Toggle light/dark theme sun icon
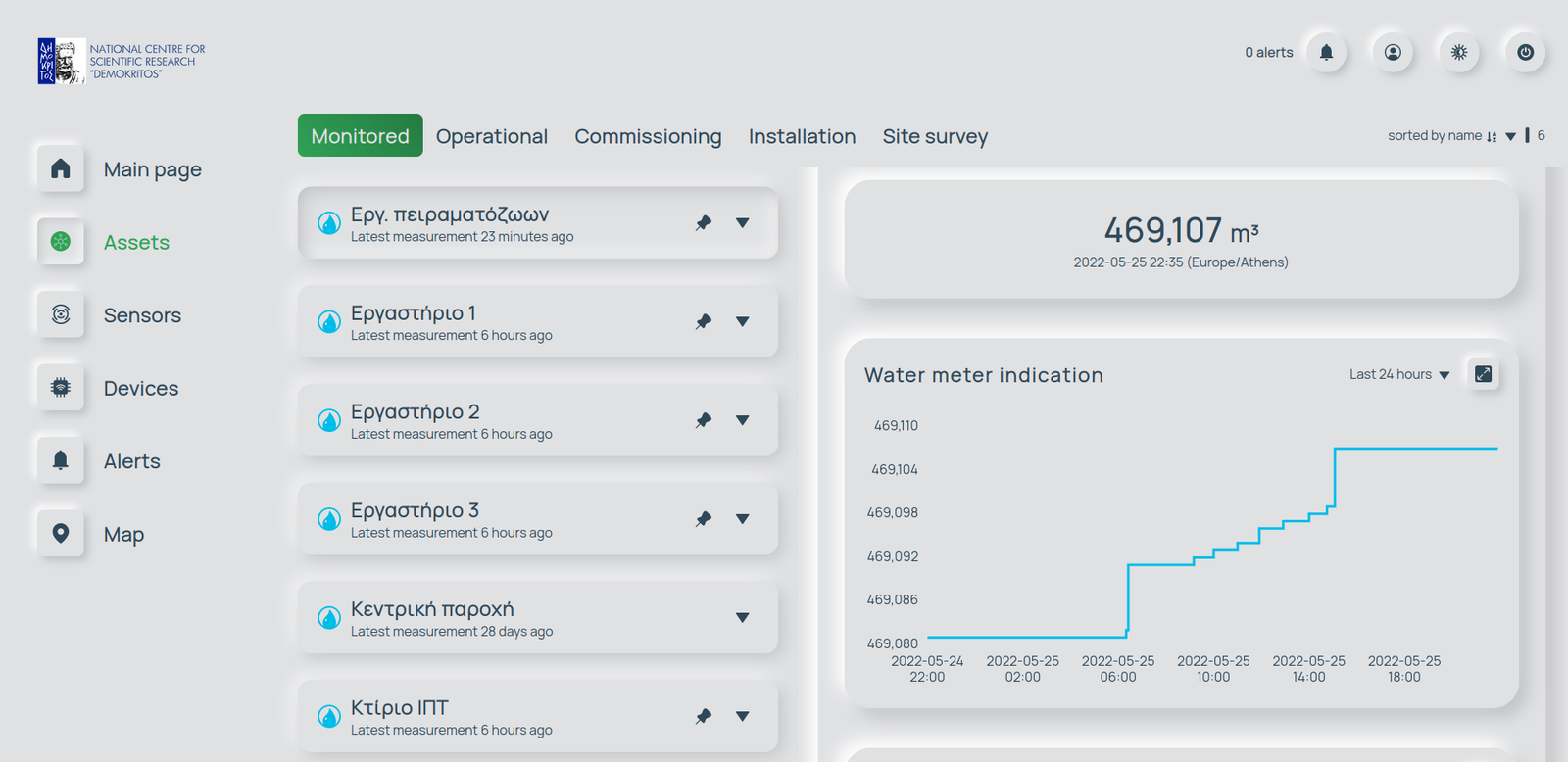The height and width of the screenshot is (762, 1568). (x=1459, y=53)
